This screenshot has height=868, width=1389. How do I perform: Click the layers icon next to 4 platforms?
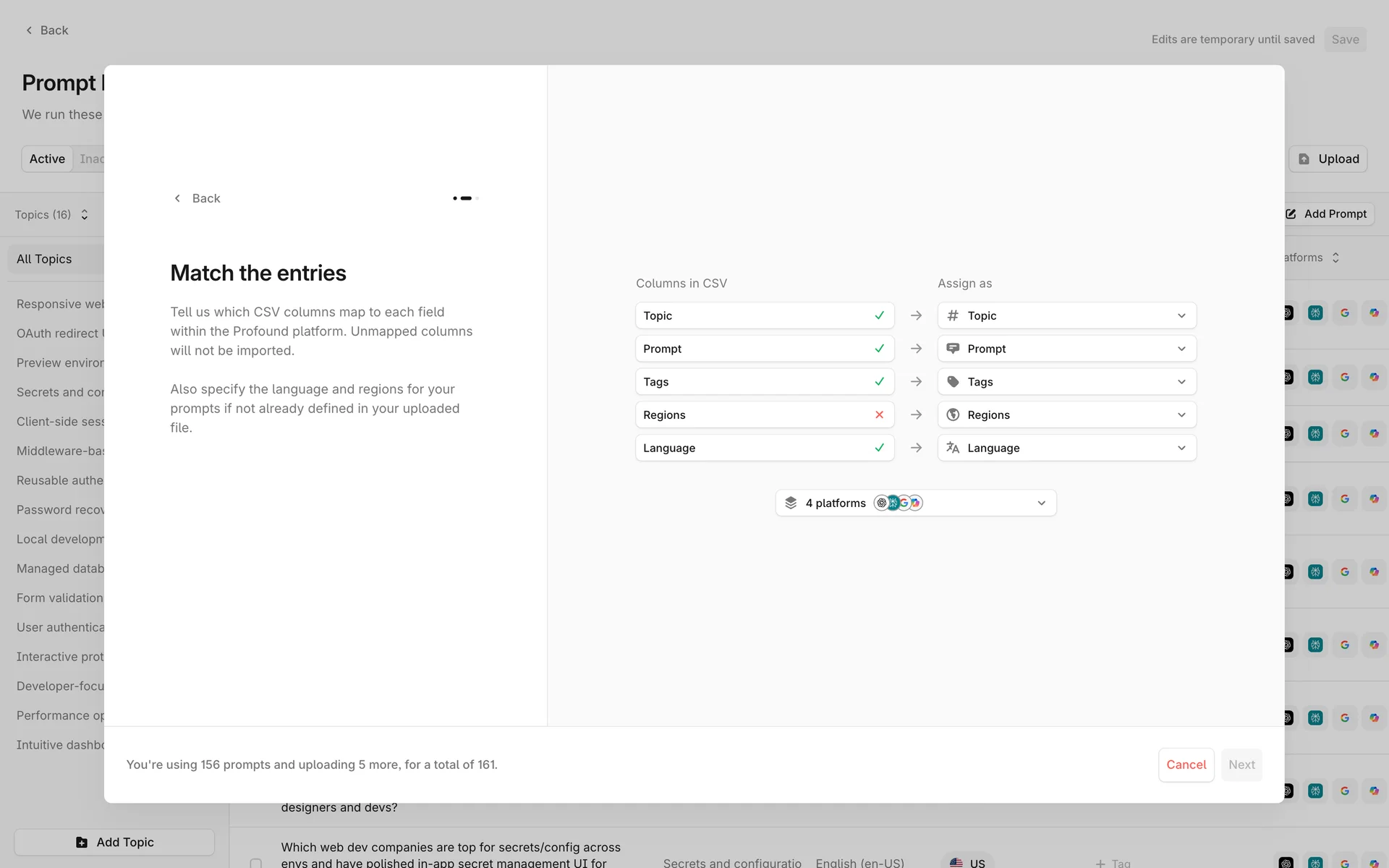pos(791,503)
